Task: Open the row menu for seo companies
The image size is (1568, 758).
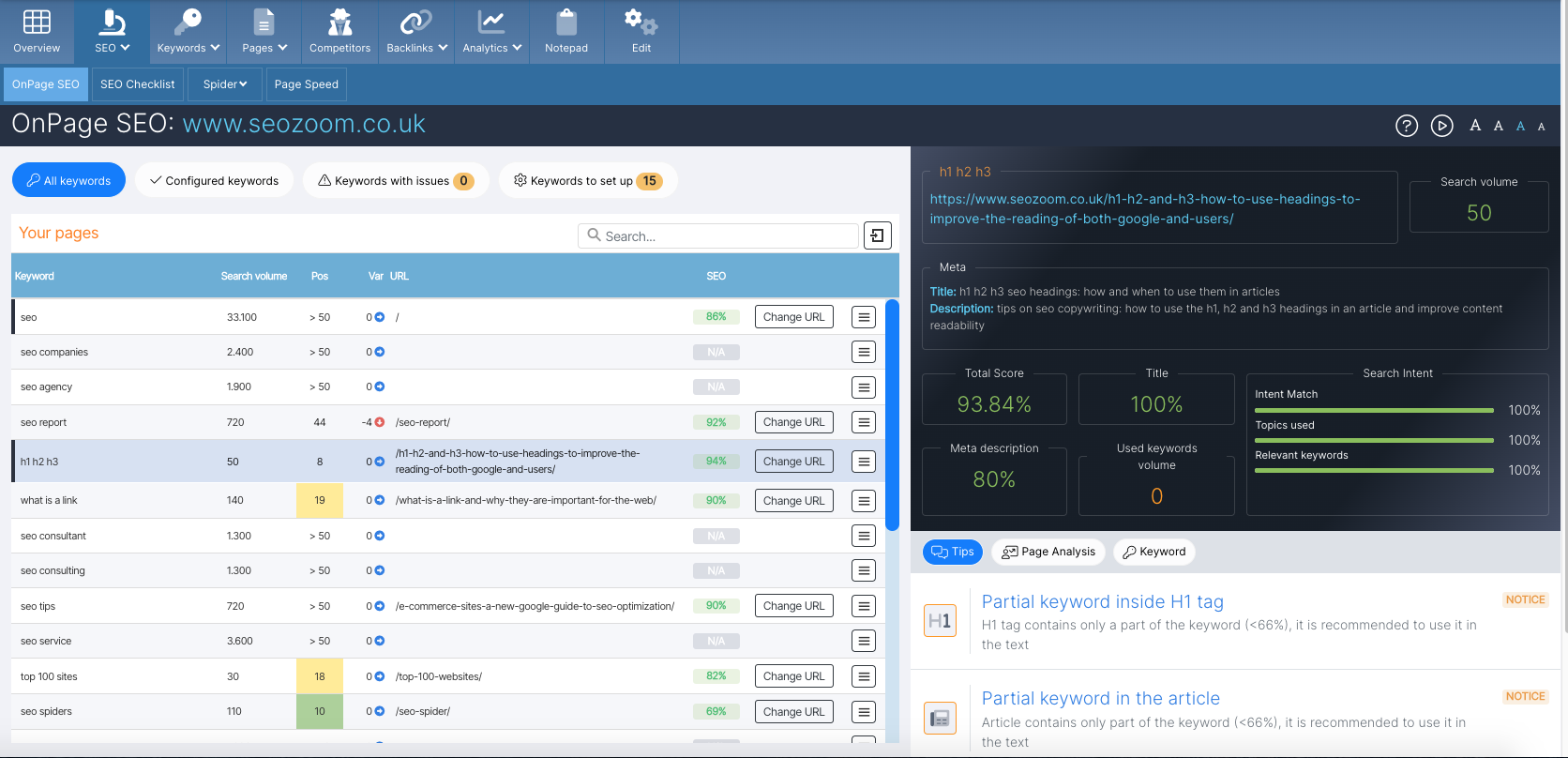Action: click(x=864, y=352)
